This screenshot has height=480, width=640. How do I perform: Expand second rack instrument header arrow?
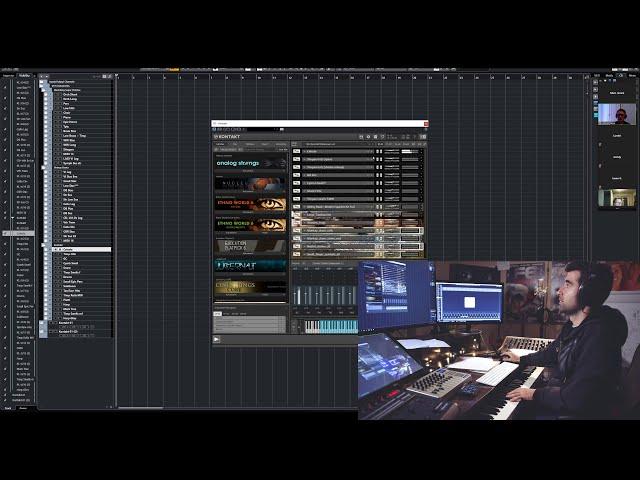click(304, 159)
